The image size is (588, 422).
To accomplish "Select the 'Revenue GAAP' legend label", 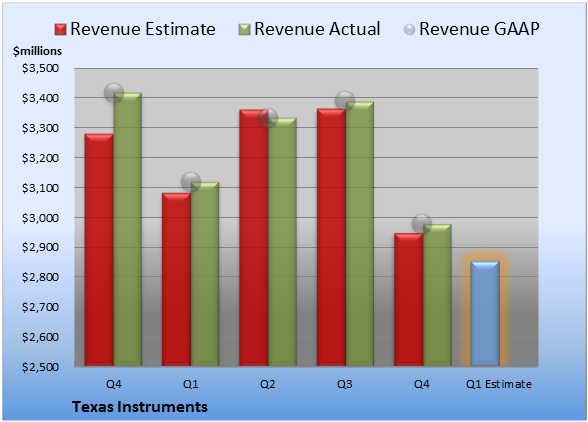I will point(479,29).
